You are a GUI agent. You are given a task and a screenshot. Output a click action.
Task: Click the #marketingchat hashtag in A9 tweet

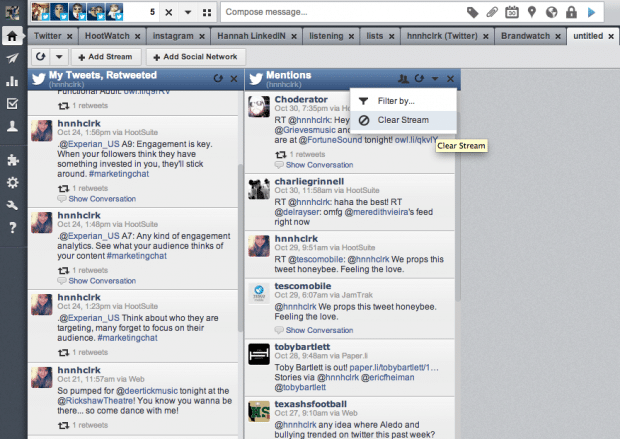(119, 174)
